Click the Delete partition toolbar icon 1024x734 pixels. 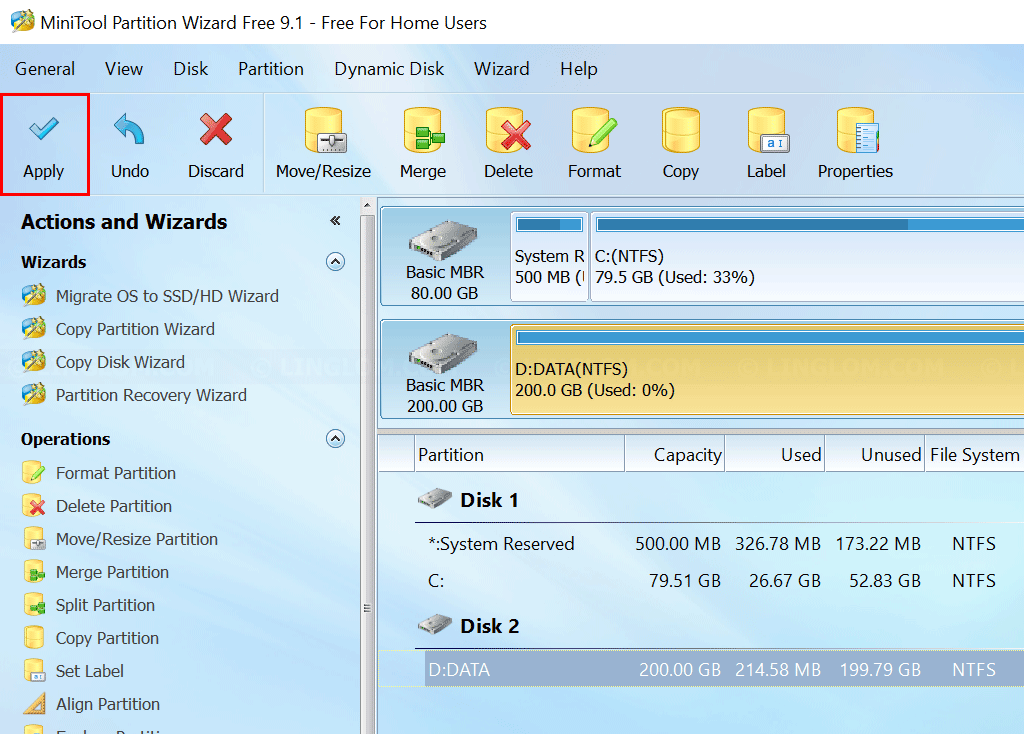(x=508, y=130)
